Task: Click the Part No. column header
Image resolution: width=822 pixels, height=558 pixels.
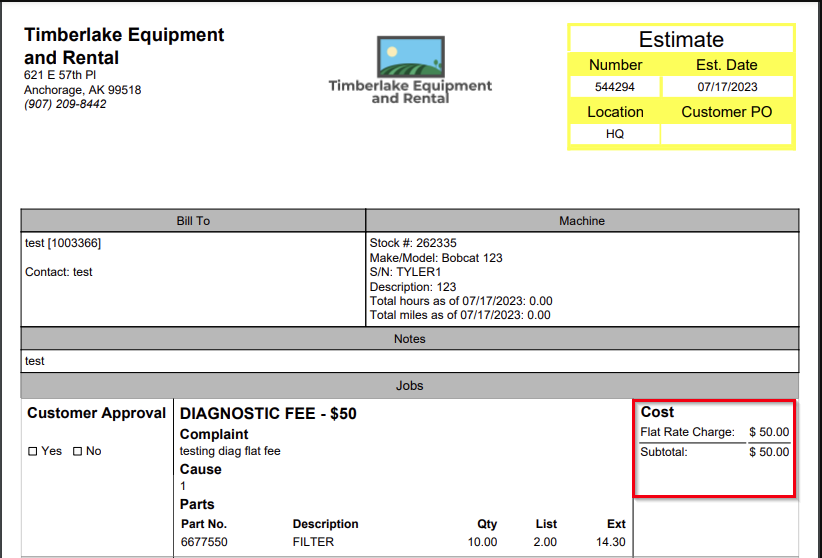Action: 204,524
